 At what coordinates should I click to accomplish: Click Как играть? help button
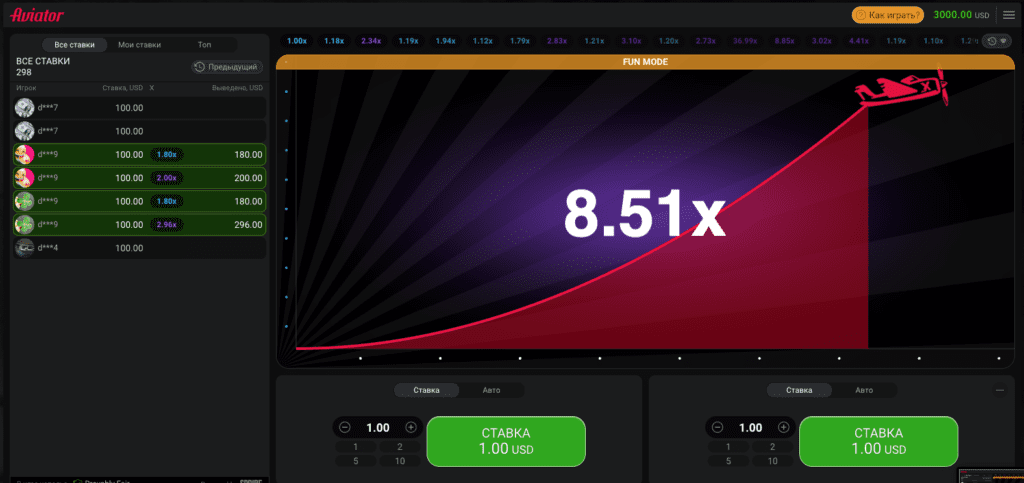pyautogui.click(x=888, y=15)
